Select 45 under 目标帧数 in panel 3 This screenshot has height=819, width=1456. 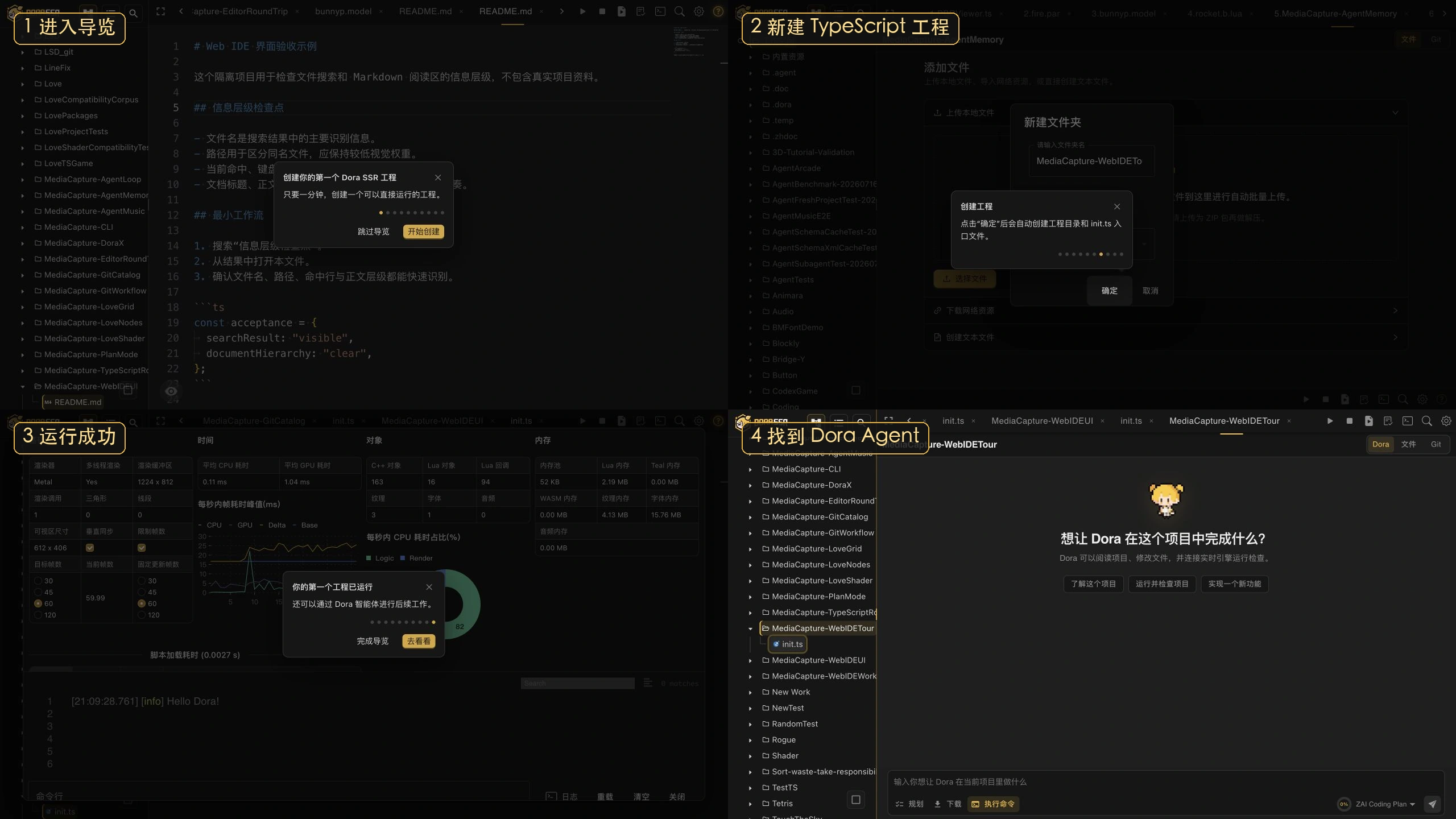pyautogui.click(x=38, y=592)
